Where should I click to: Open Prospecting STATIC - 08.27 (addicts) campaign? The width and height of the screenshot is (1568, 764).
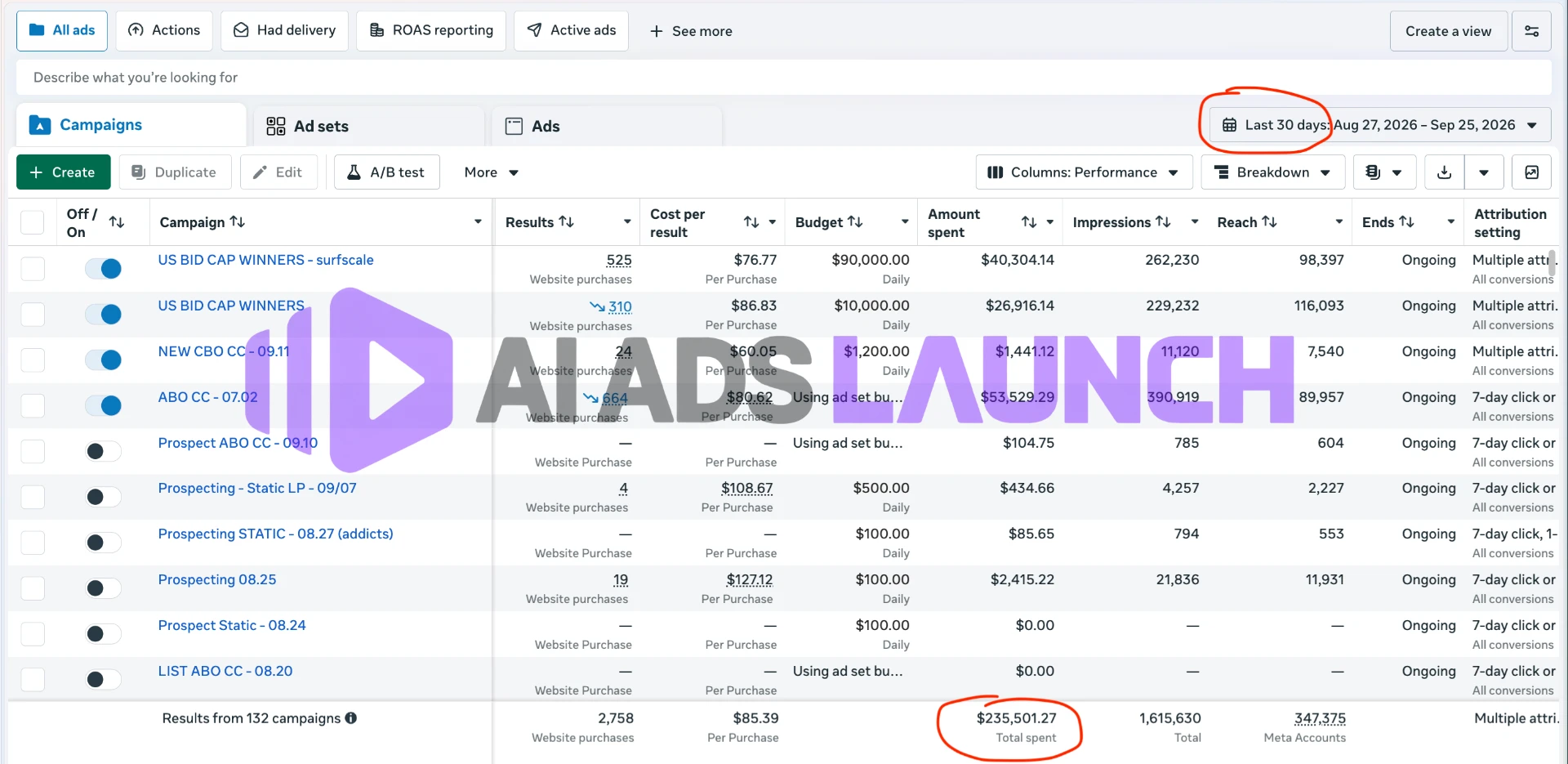pyautogui.click(x=275, y=534)
